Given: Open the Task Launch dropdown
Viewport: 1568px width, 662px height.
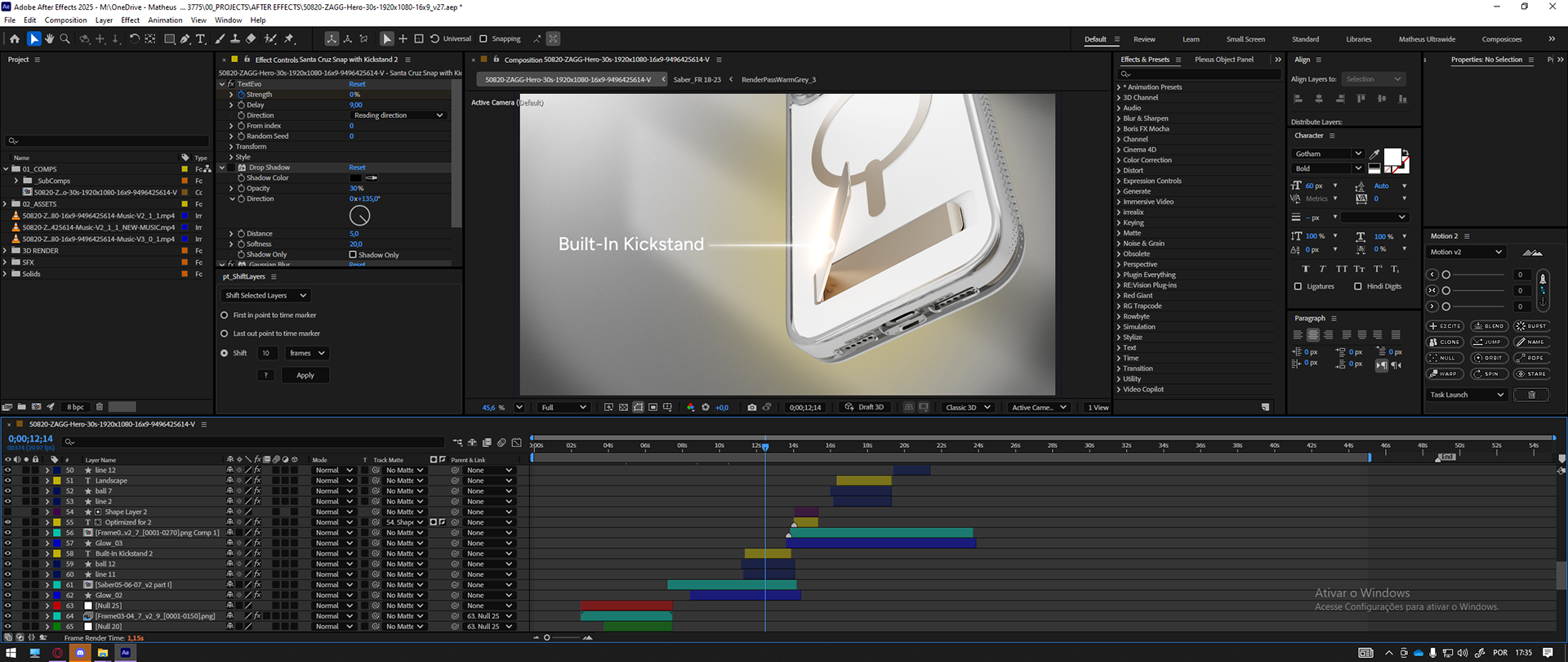Looking at the screenshot, I should coord(1467,395).
